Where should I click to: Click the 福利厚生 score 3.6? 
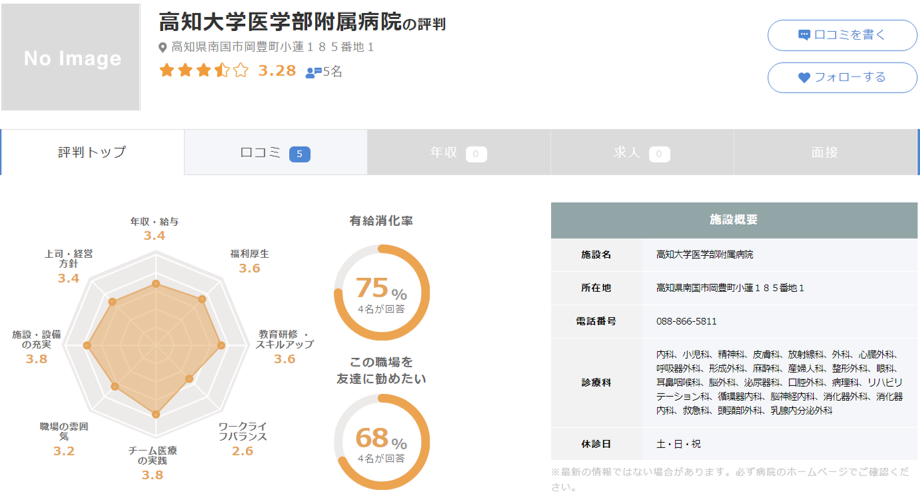(249, 268)
